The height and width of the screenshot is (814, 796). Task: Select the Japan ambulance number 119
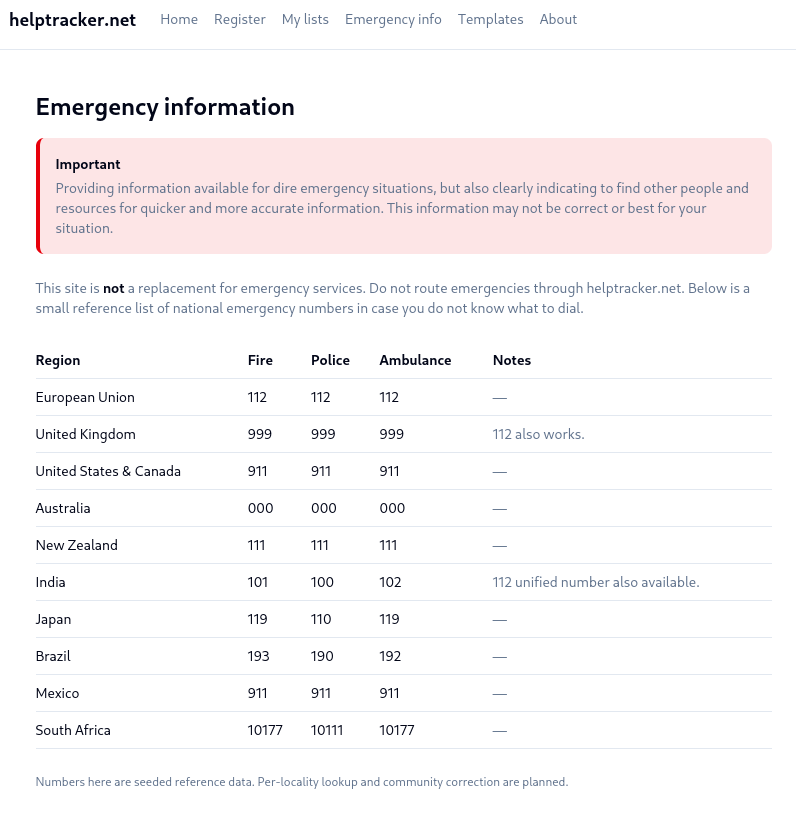(389, 619)
